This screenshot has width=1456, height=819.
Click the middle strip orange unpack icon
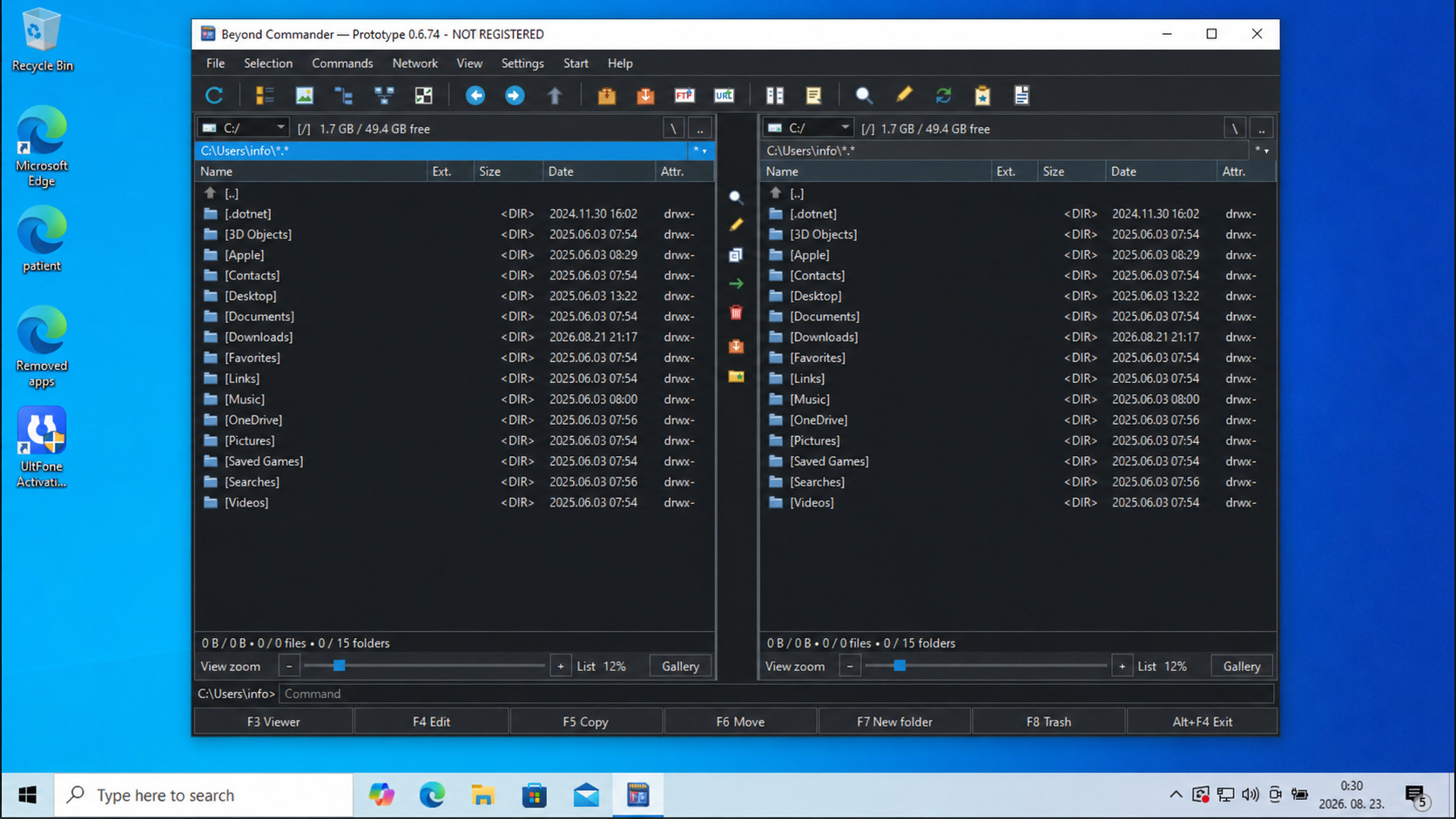[736, 346]
